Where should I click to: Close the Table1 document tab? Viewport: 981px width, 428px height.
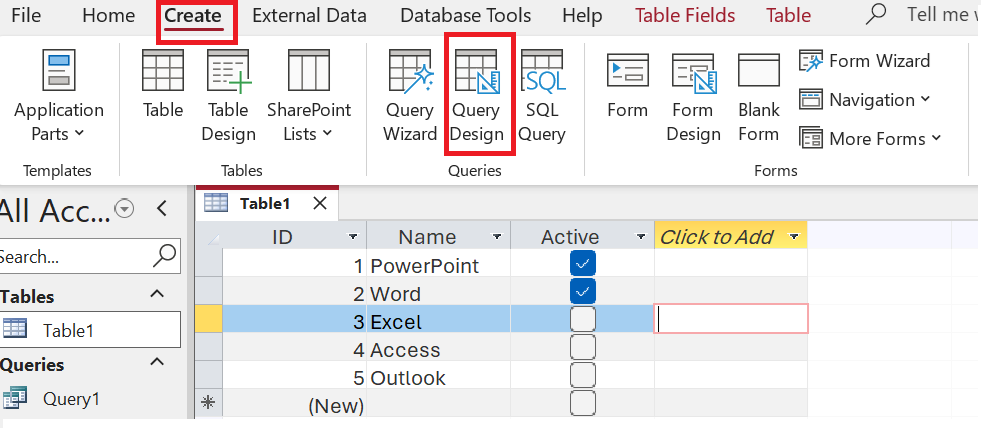pyautogui.click(x=320, y=203)
